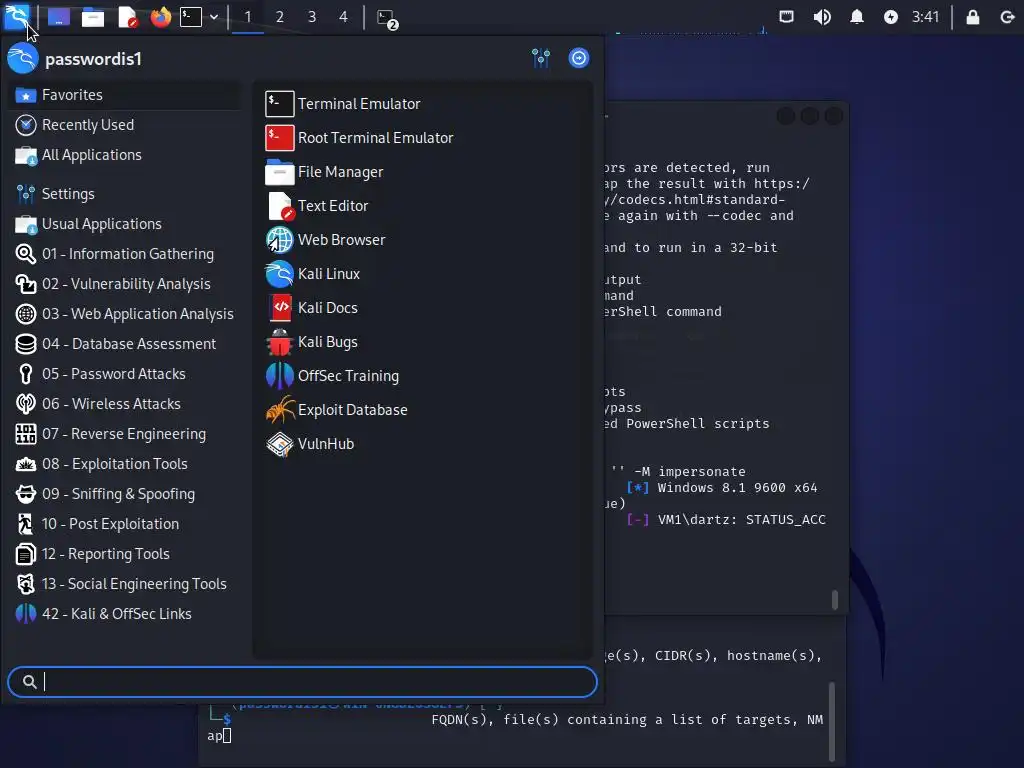This screenshot has width=1024, height=768.
Task: Click the log out icon in panel
Action: click(x=1008, y=17)
